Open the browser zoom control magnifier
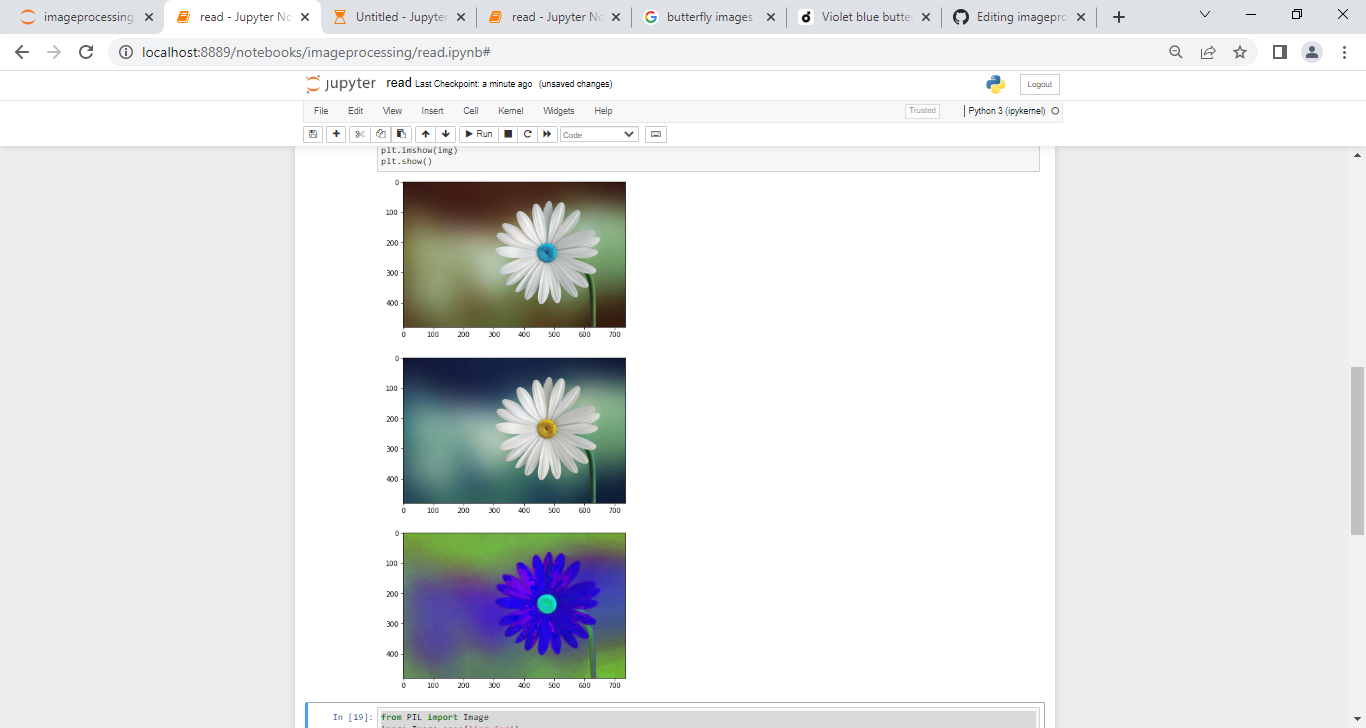 click(x=1176, y=52)
